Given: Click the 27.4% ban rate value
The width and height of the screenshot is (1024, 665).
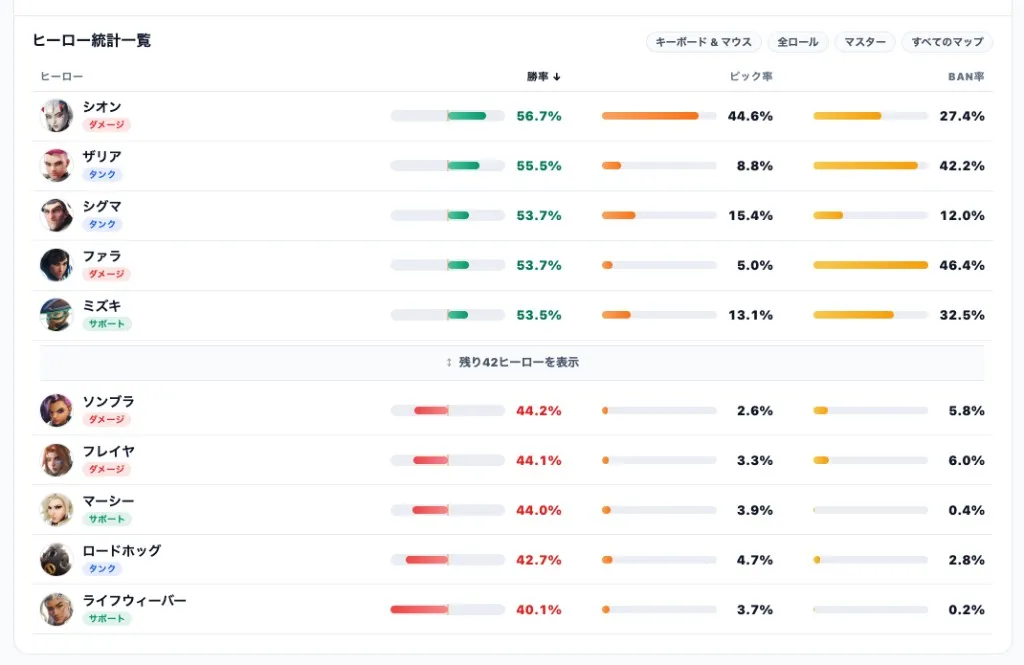Looking at the screenshot, I should pos(962,116).
